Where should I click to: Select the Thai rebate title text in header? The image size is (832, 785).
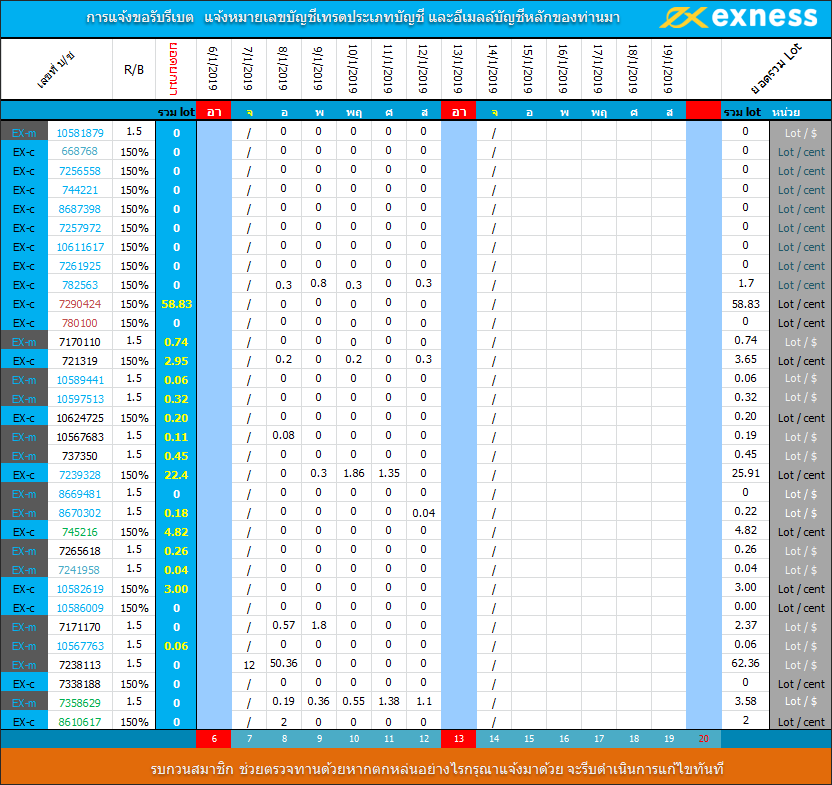(353, 18)
